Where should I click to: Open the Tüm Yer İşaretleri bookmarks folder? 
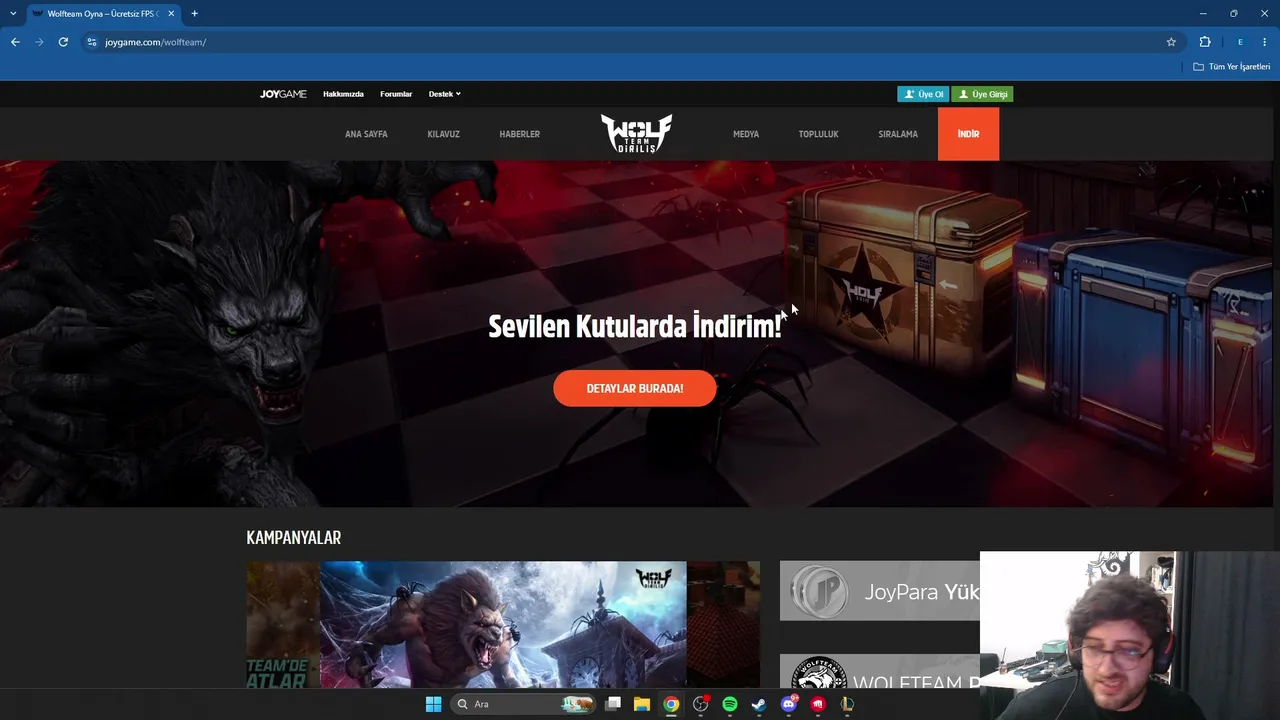(1232, 67)
